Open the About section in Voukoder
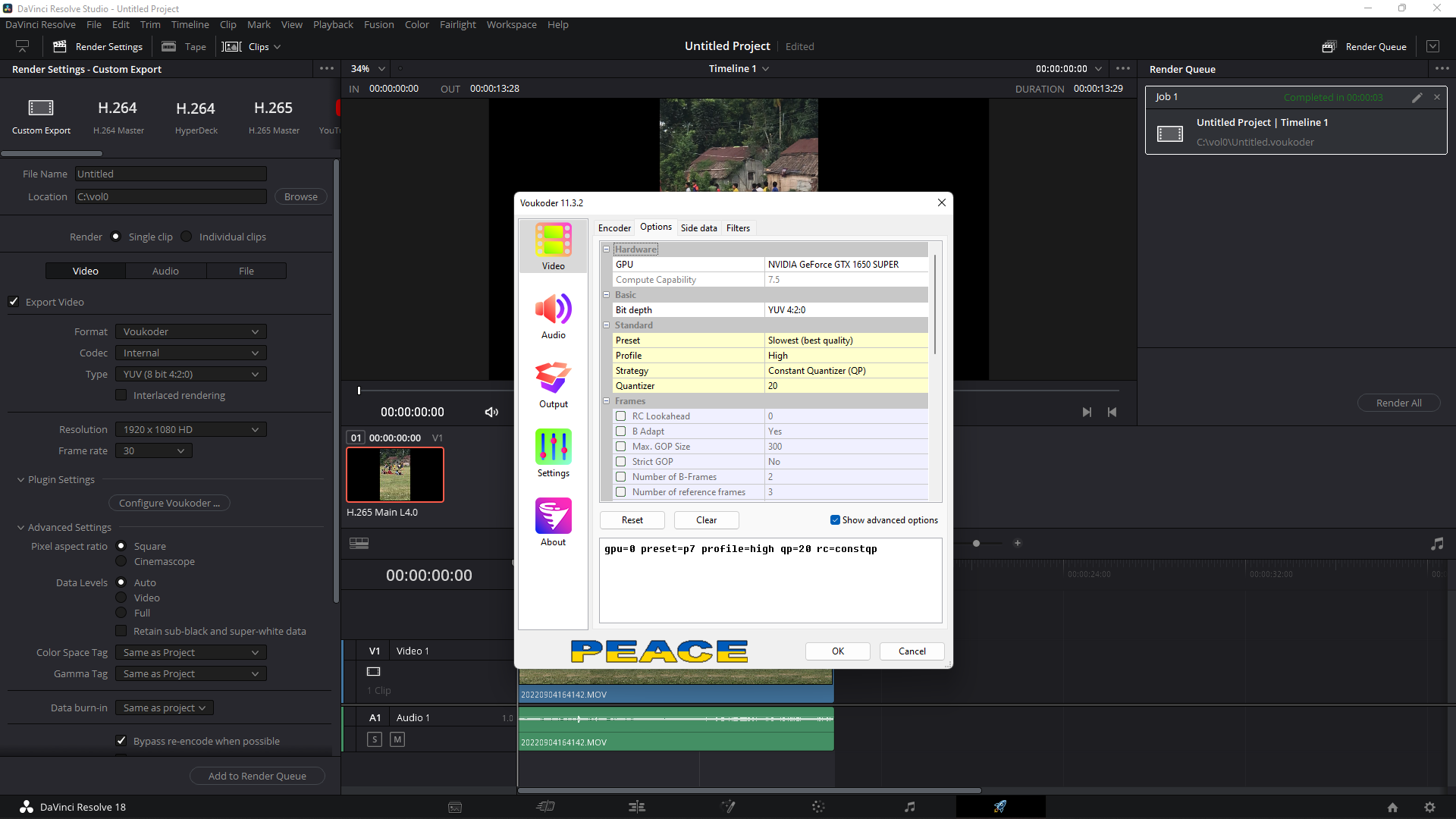Screen dimensions: 1456x819 point(553,522)
